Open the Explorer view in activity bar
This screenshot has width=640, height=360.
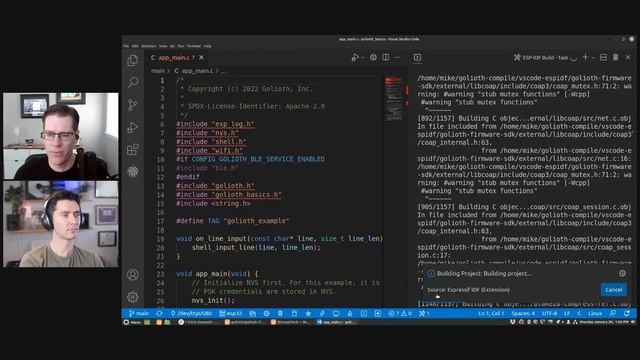(x=133, y=60)
